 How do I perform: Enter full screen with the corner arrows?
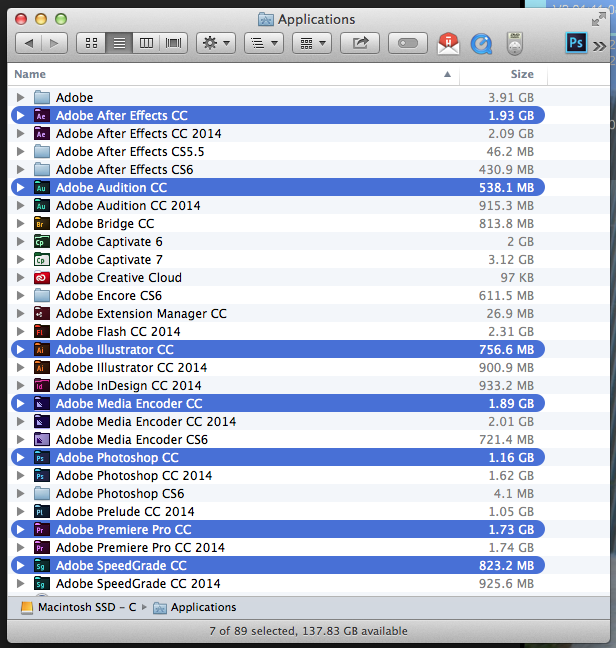click(599, 19)
